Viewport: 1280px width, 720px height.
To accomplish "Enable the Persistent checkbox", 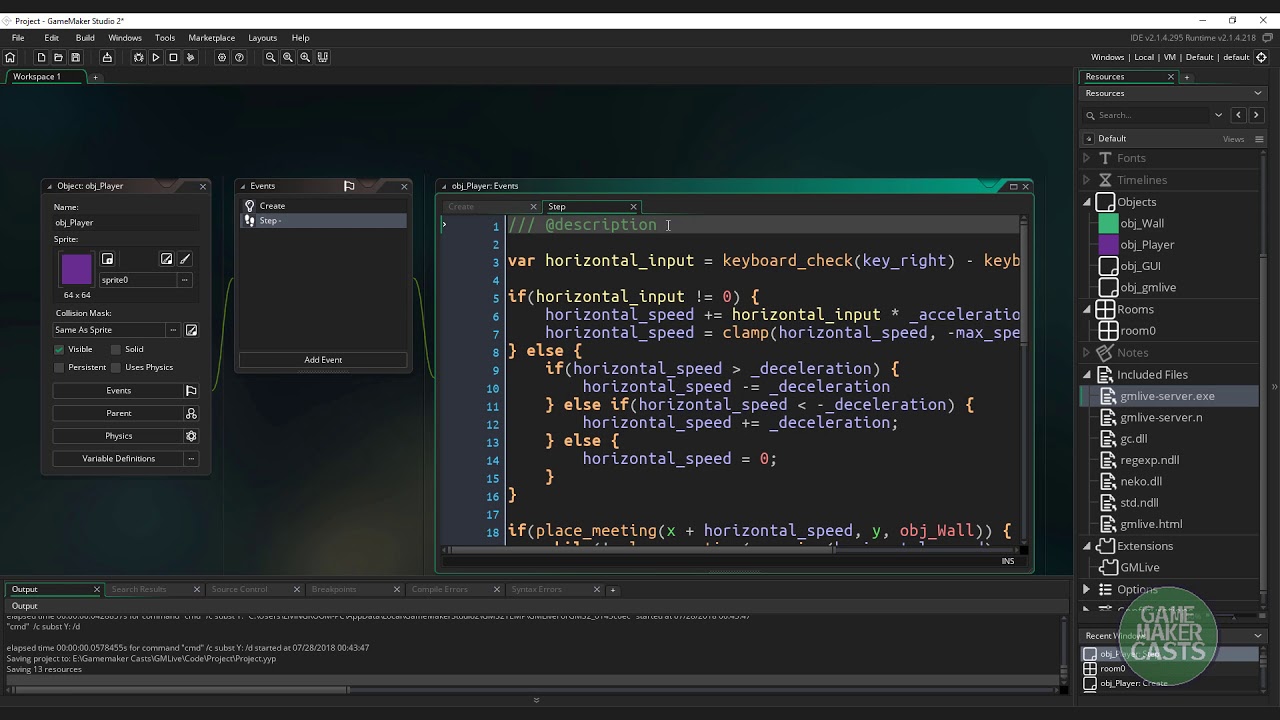I will pos(59,367).
